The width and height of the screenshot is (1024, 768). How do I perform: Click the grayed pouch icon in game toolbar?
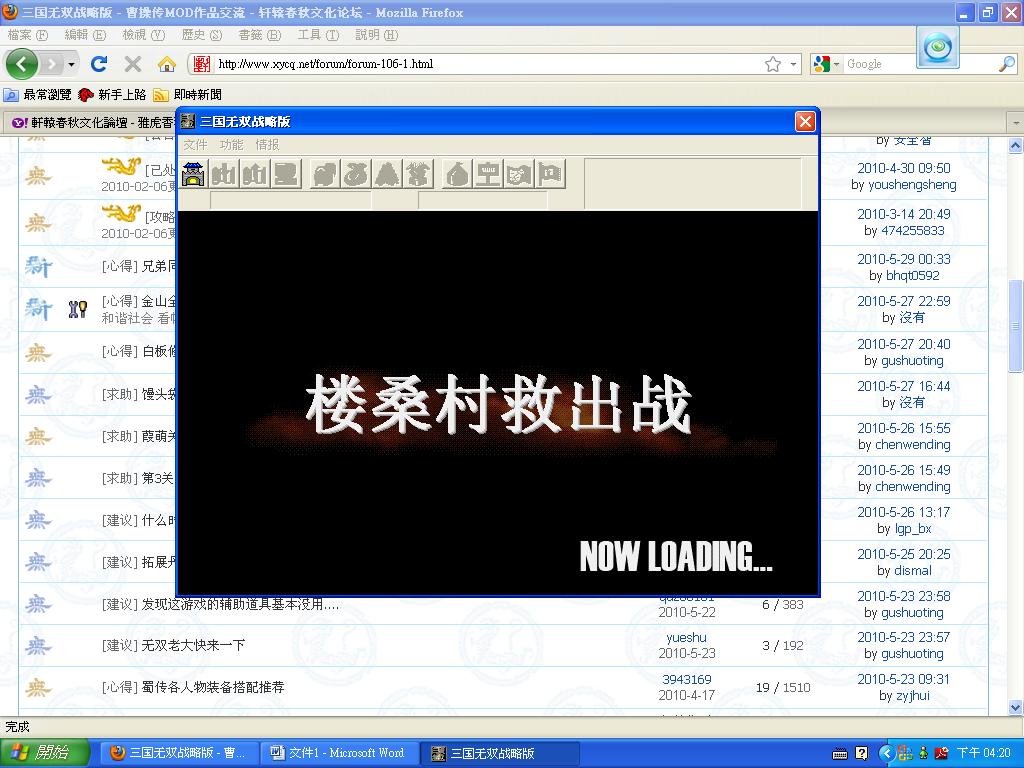456,174
